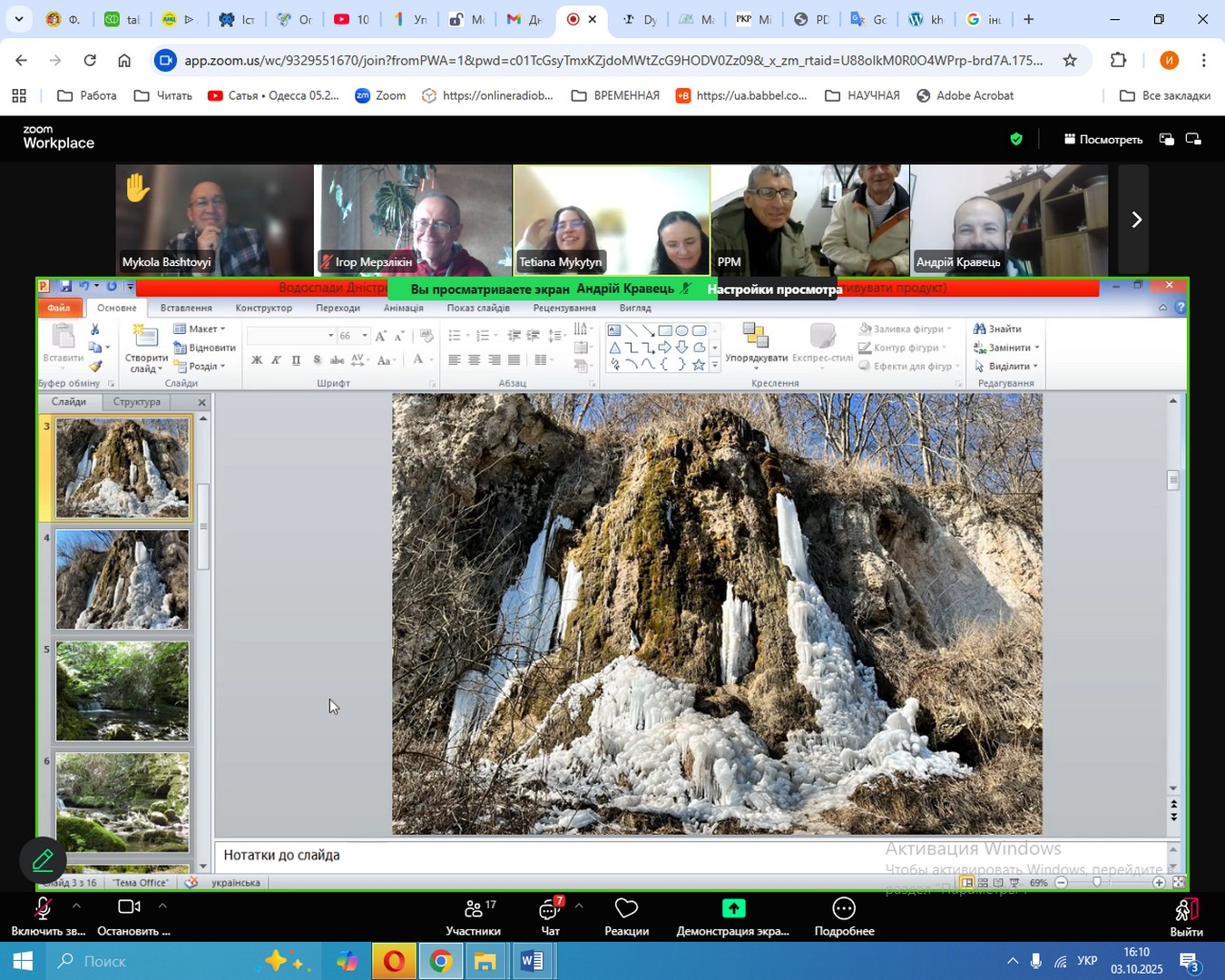
Task: Stop the video camera
Action: tap(129, 907)
